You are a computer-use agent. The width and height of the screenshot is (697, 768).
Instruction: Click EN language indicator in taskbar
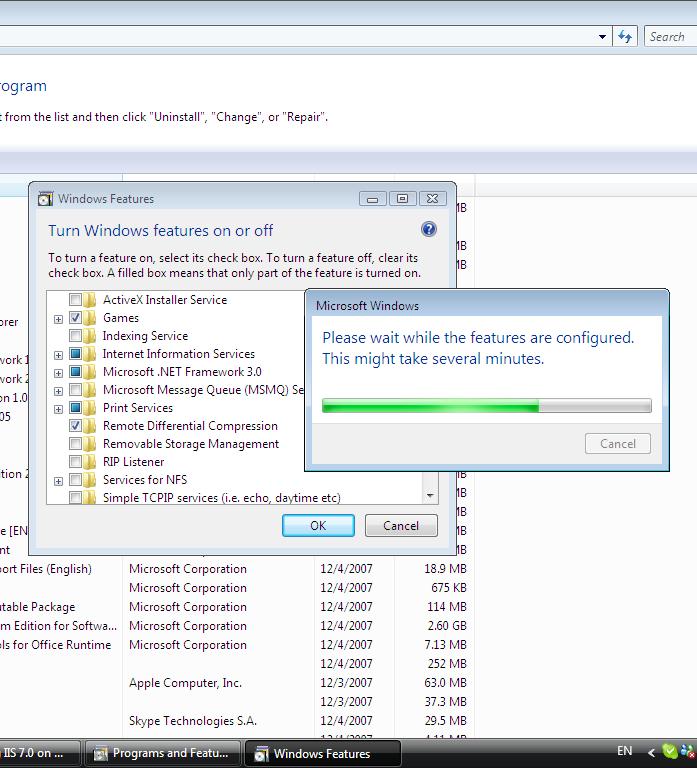(x=625, y=751)
